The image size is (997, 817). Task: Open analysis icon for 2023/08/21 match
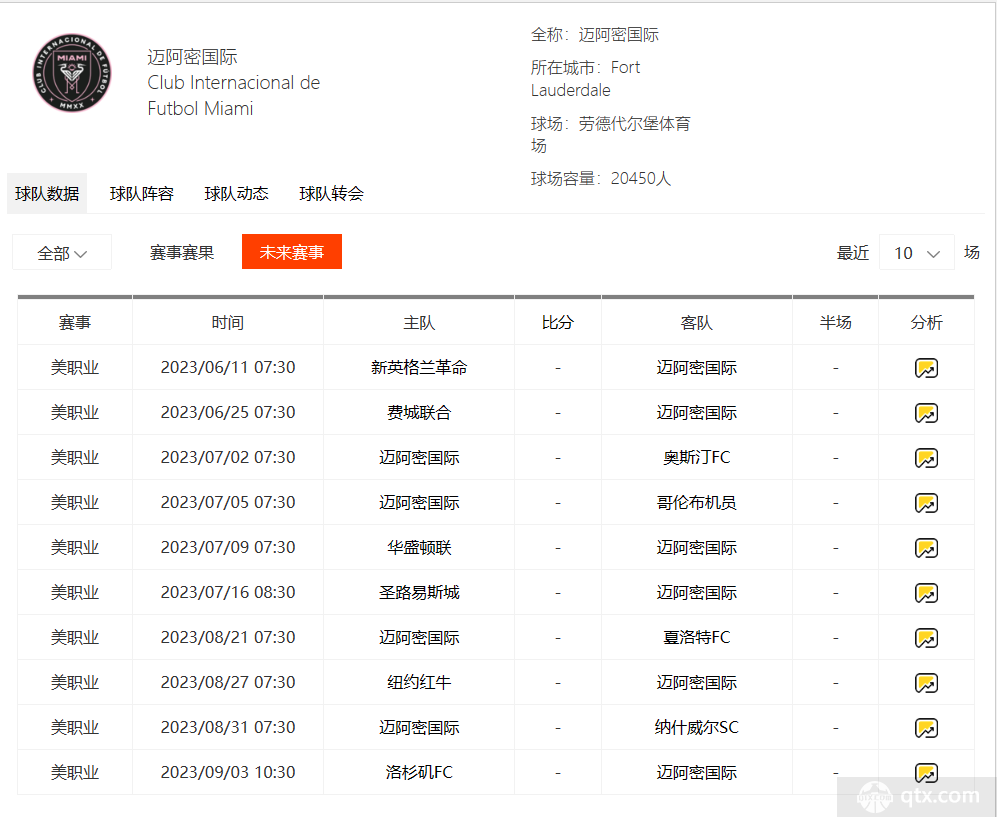[x=926, y=638]
